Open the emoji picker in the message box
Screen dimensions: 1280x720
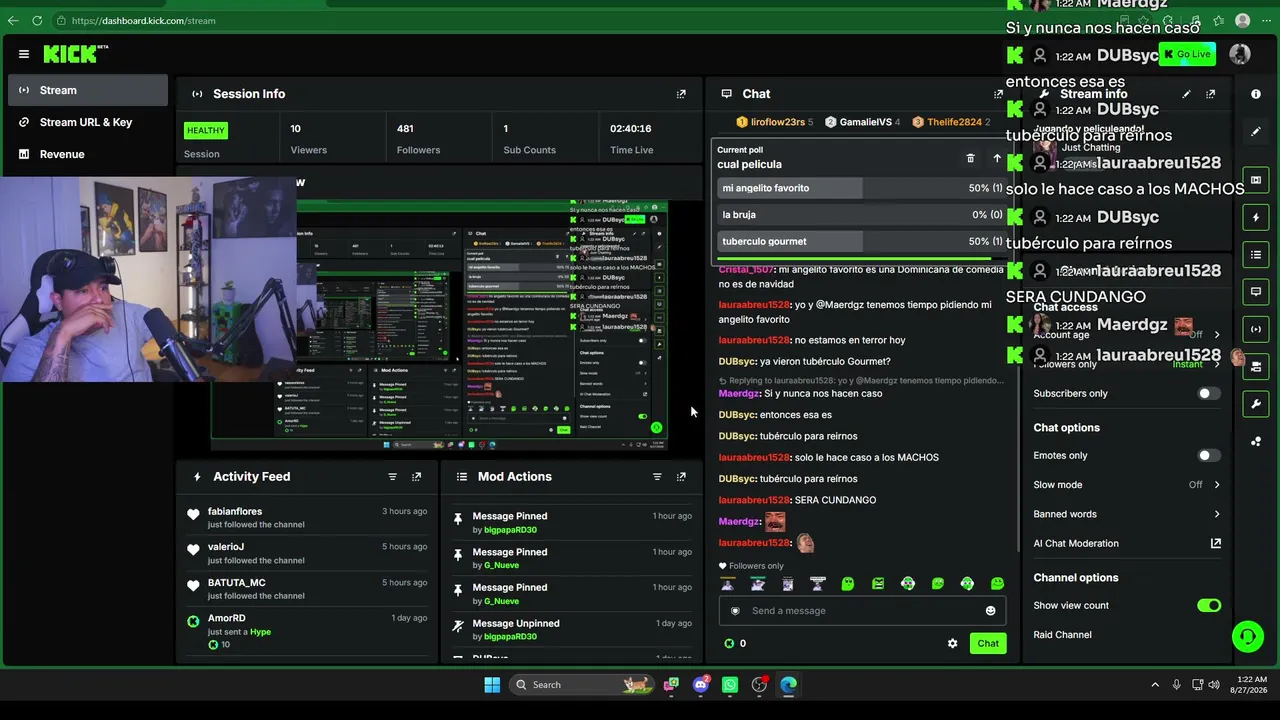pyautogui.click(x=991, y=611)
